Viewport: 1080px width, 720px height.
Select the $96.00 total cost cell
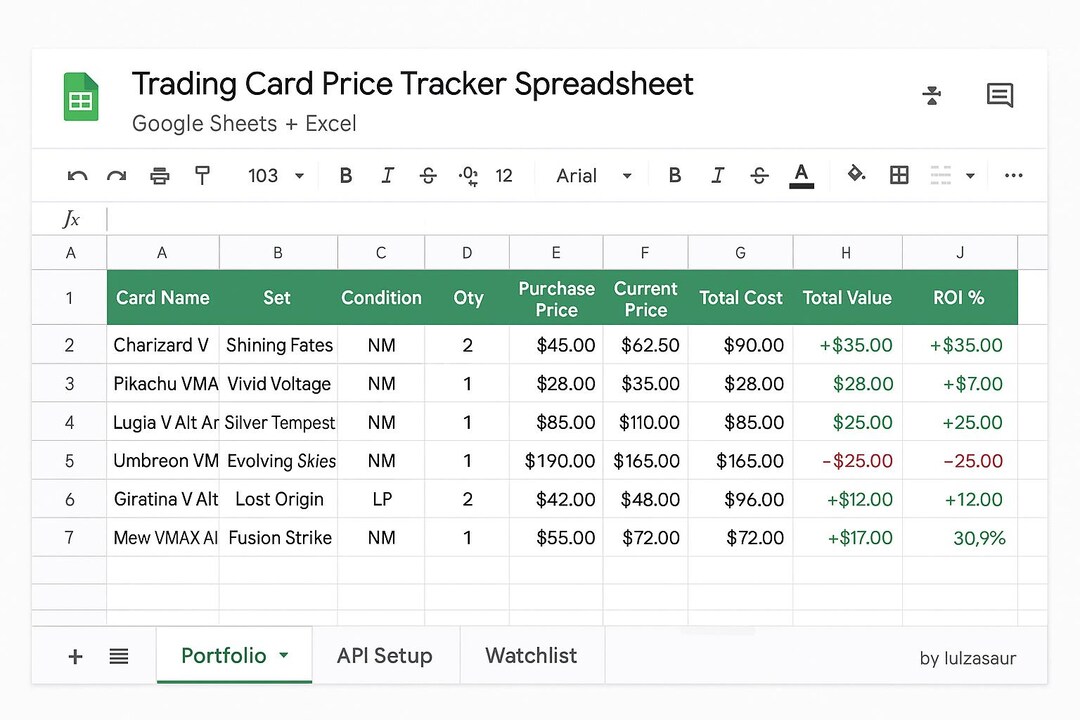point(741,500)
